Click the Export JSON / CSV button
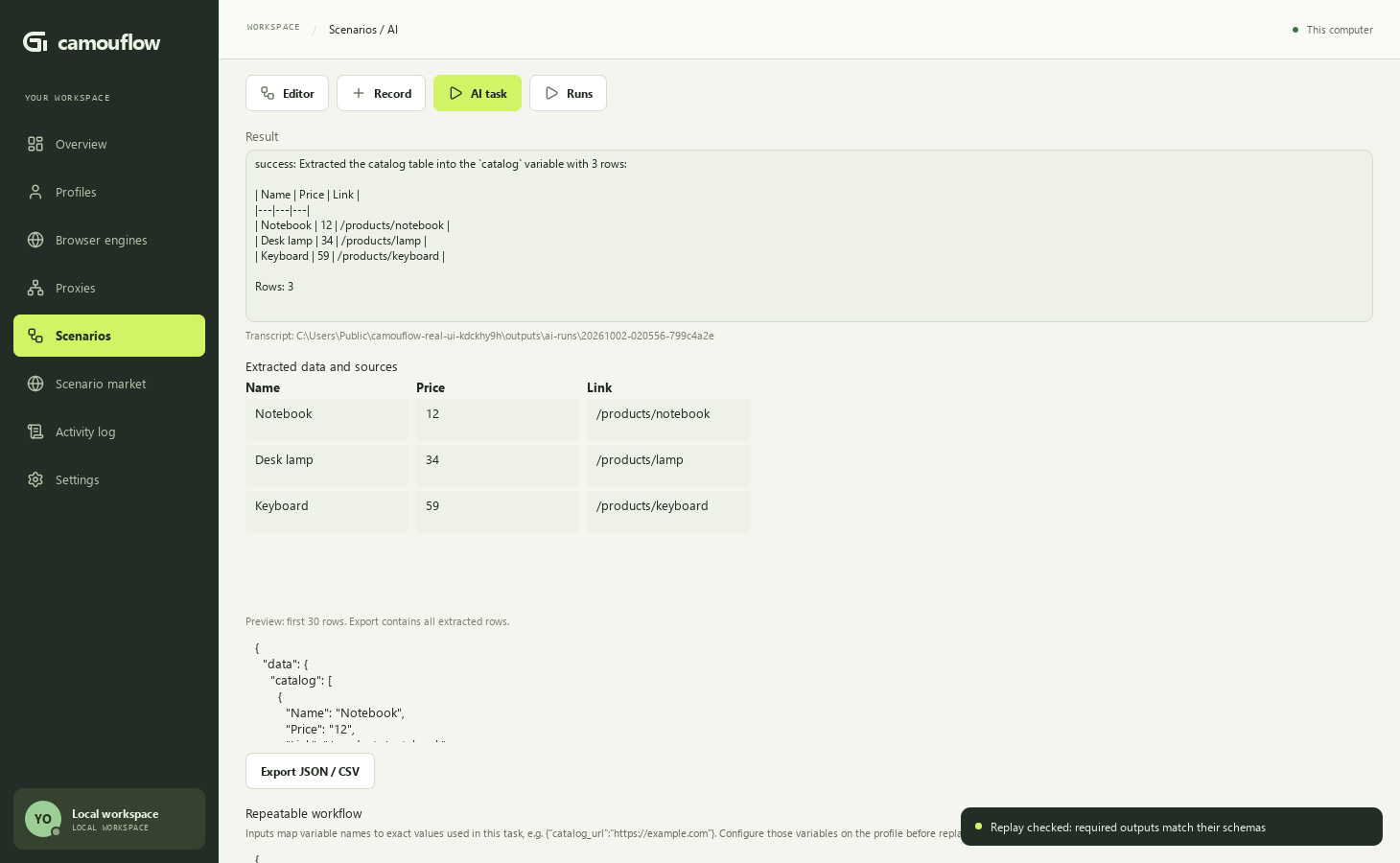 click(x=310, y=771)
